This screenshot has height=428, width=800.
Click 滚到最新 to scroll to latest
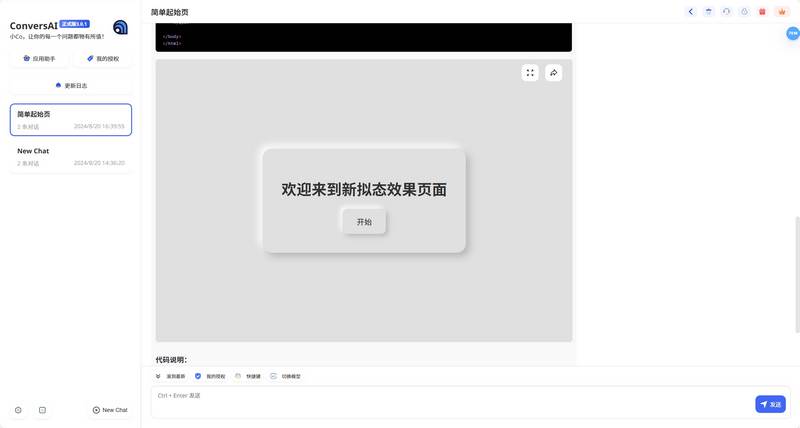[x=170, y=376]
